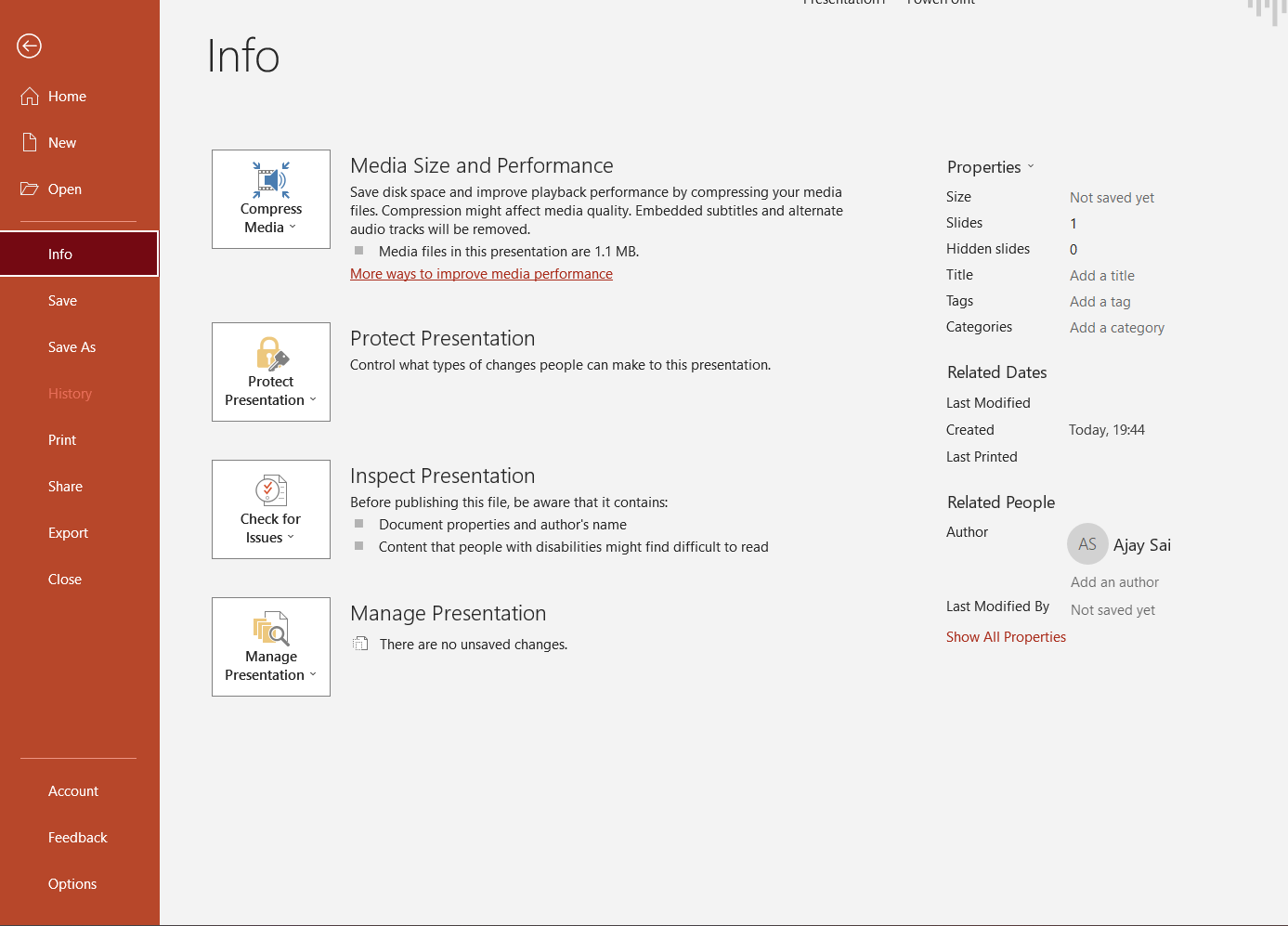This screenshot has height=926, width=1288.
Task: Click the Add an author field
Action: coord(1114,582)
